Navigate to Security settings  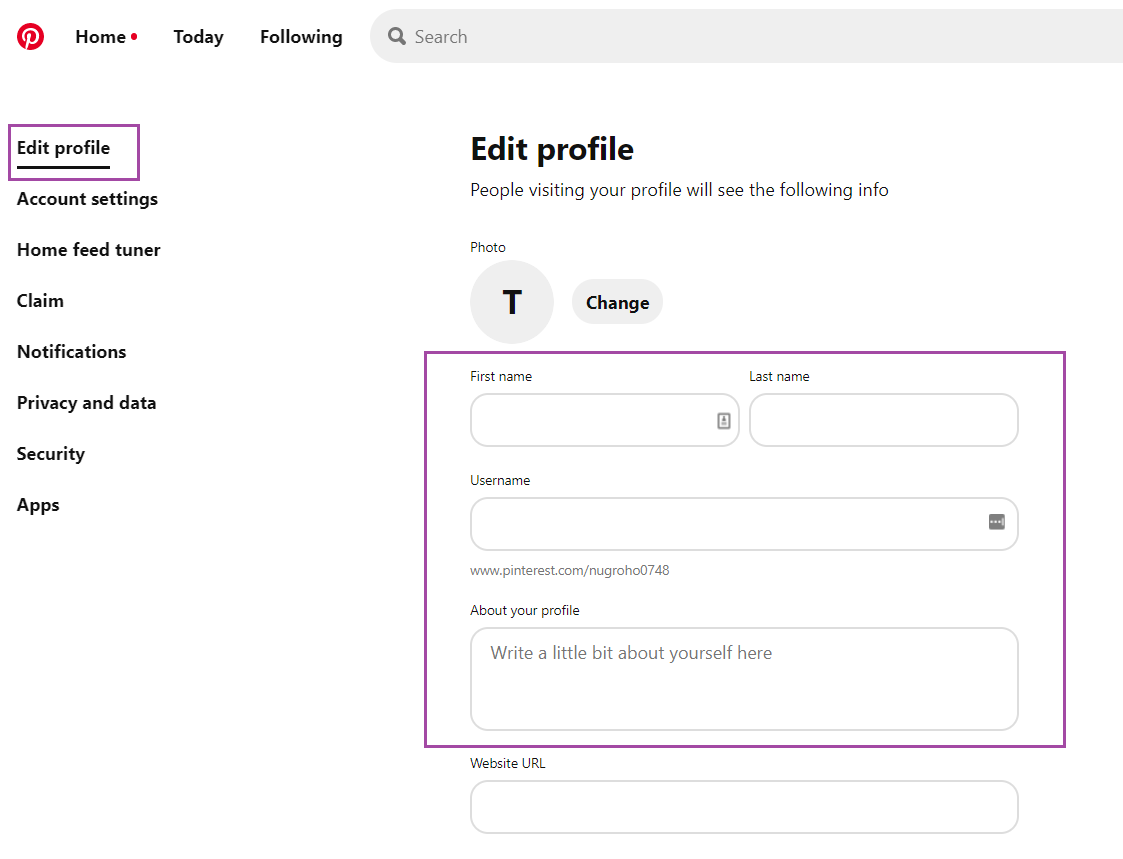tap(50, 454)
